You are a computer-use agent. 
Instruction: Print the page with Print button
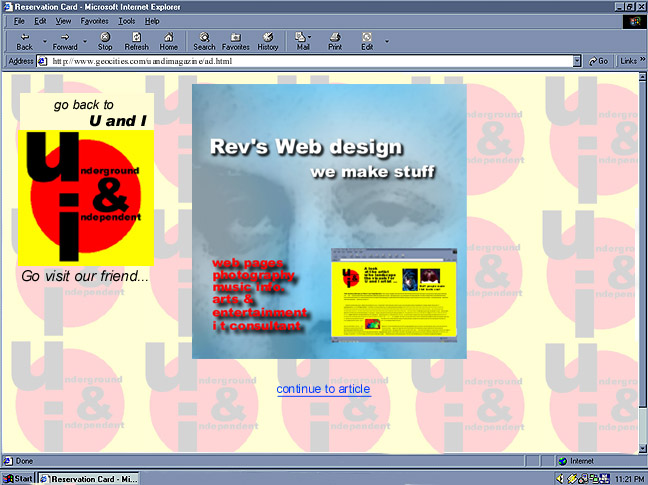coord(335,40)
